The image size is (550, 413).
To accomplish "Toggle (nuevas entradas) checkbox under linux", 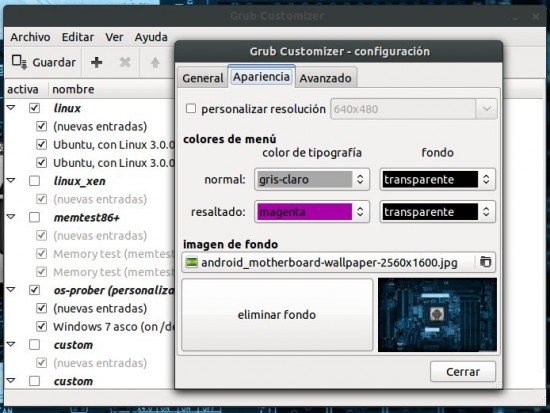I will coord(41,126).
